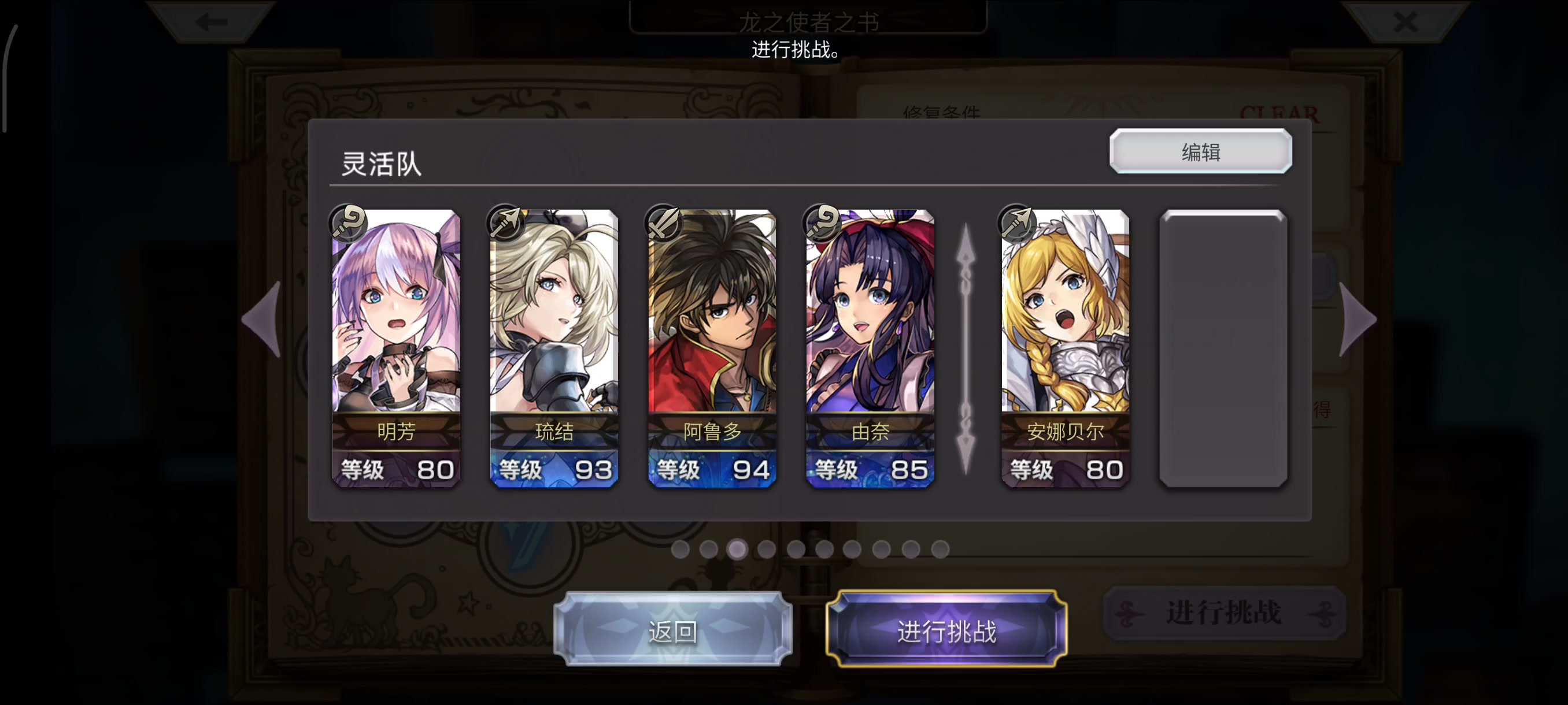Click the sword weapon icon on 阿鲁多's card
Screen dimensions: 1568x705
pyautogui.click(x=664, y=222)
